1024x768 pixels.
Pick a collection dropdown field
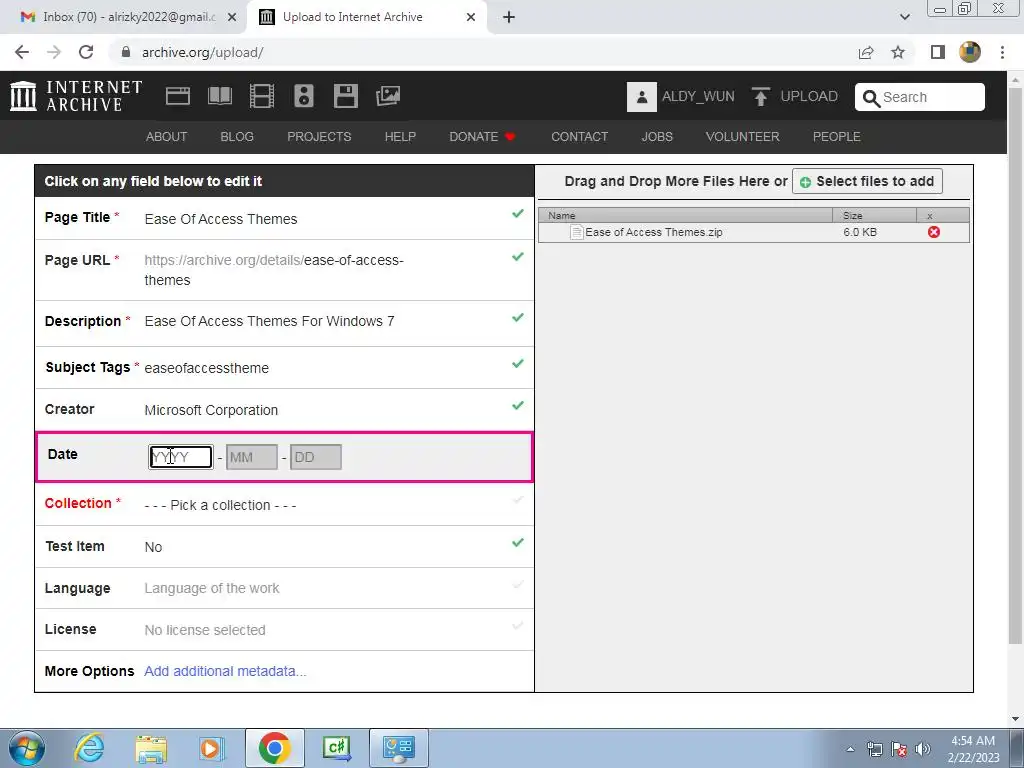[x=285, y=504]
